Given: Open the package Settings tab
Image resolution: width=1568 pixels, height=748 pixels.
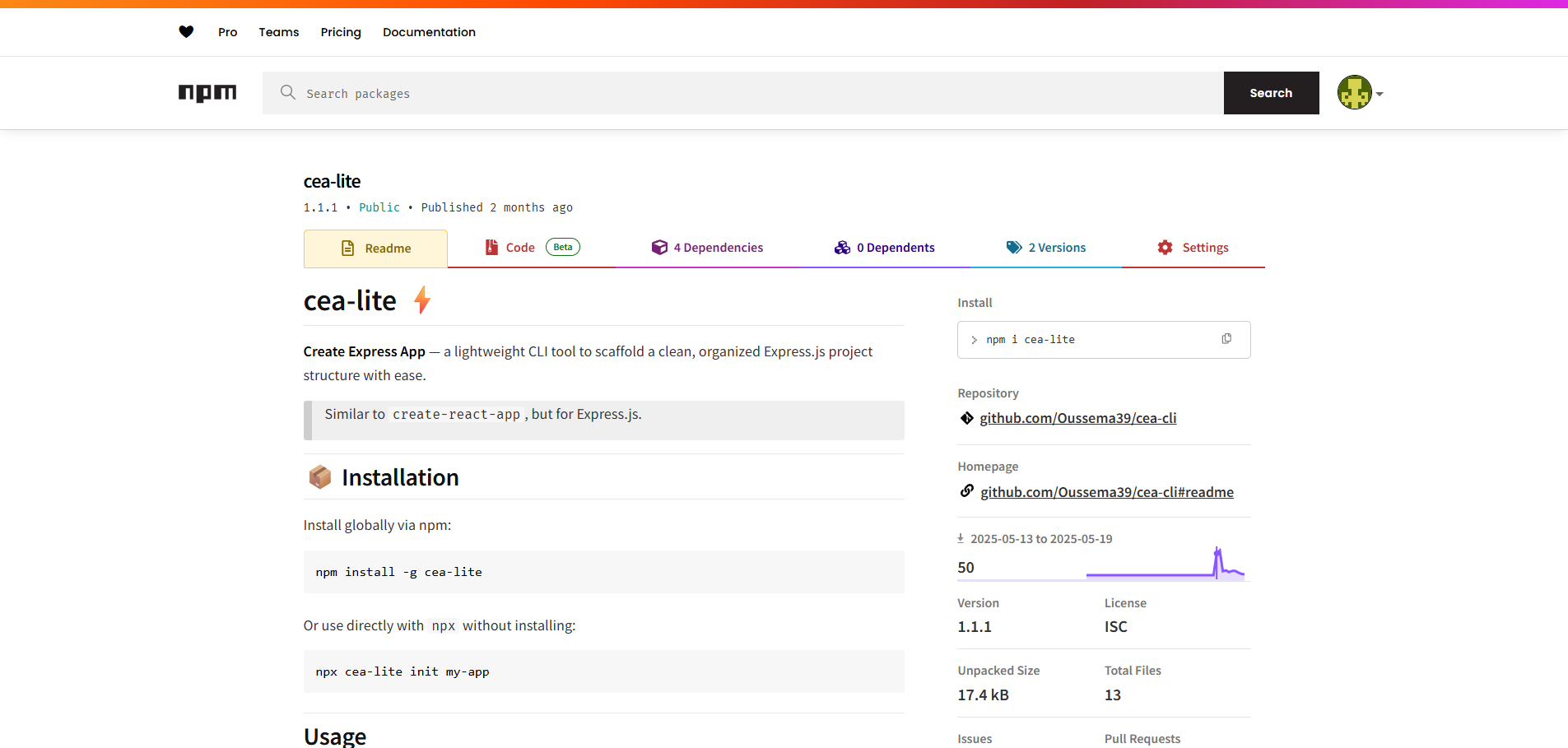Looking at the screenshot, I should [1193, 248].
